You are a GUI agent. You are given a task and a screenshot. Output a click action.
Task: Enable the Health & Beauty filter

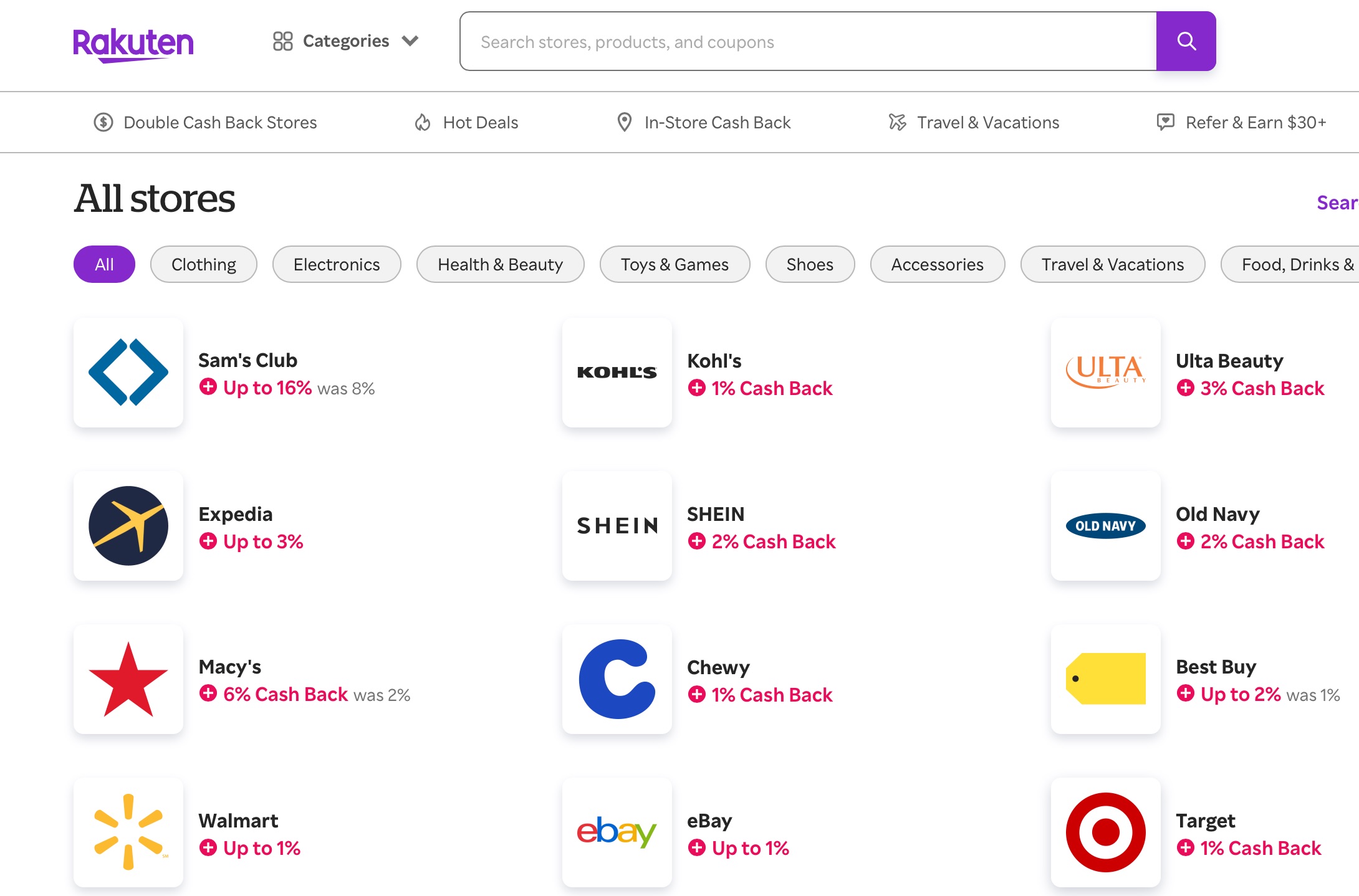click(500, 264)
